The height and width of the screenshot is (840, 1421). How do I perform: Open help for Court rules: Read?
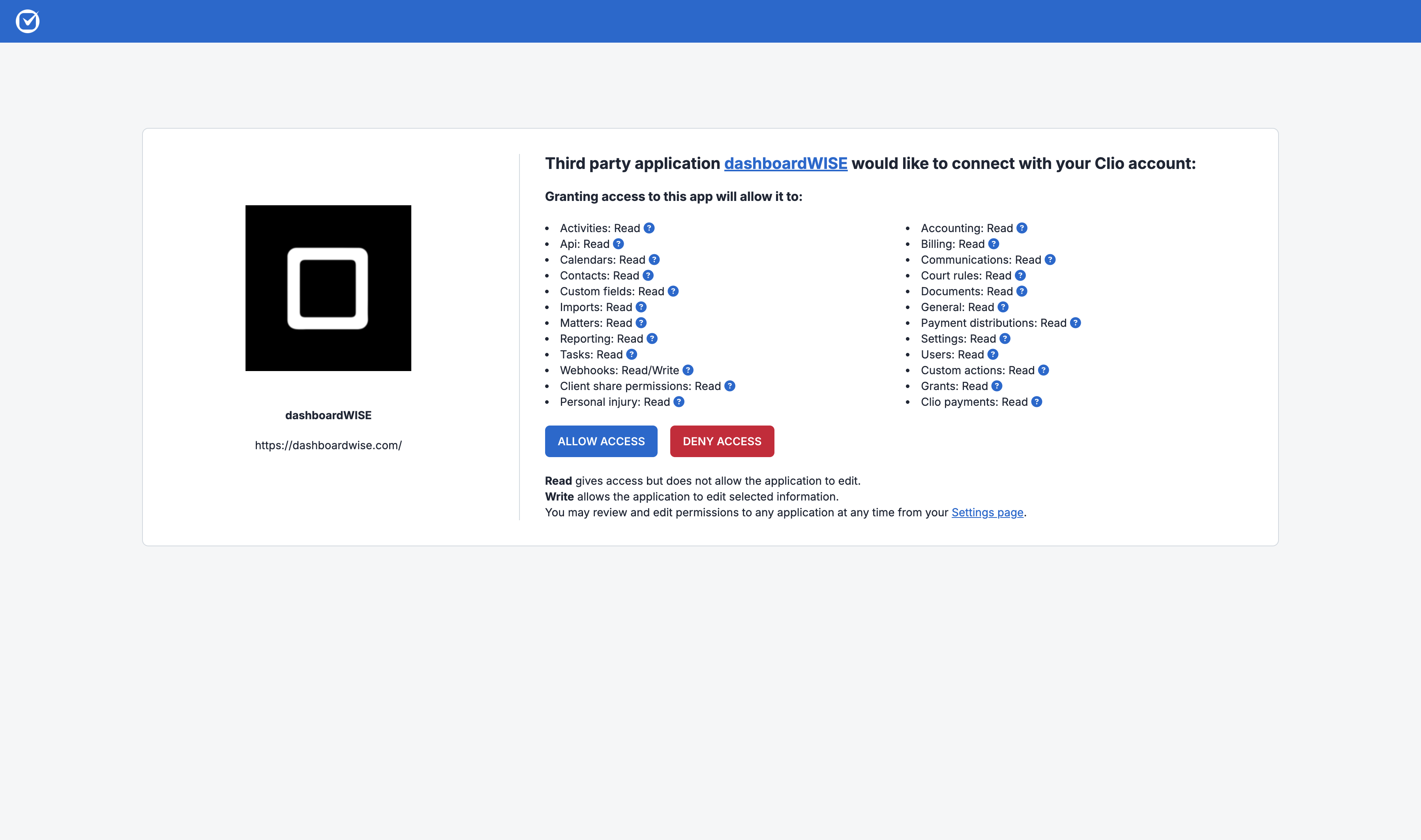point(1020,276)
